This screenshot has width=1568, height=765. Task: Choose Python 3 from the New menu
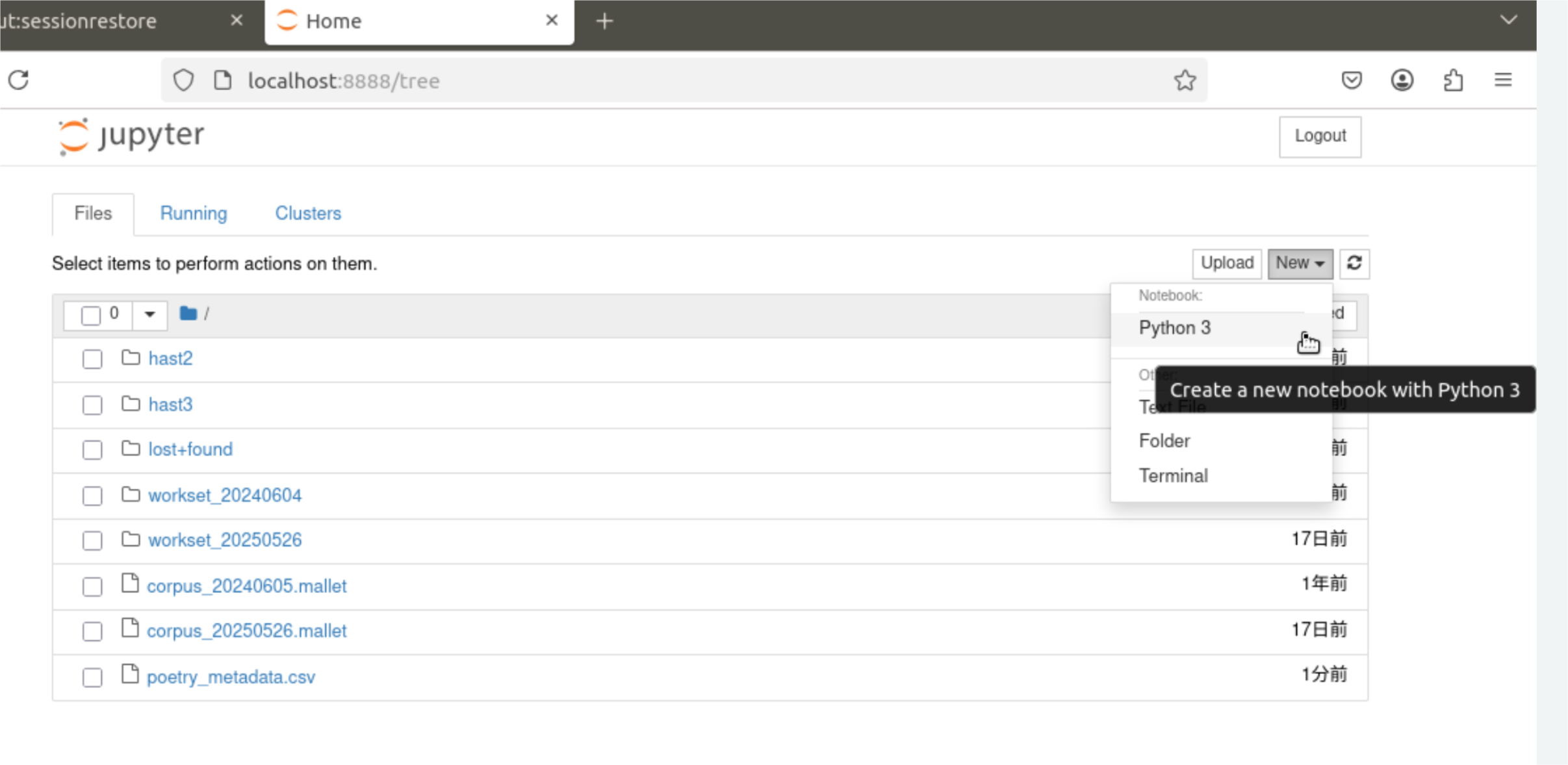coord(1174,328)
